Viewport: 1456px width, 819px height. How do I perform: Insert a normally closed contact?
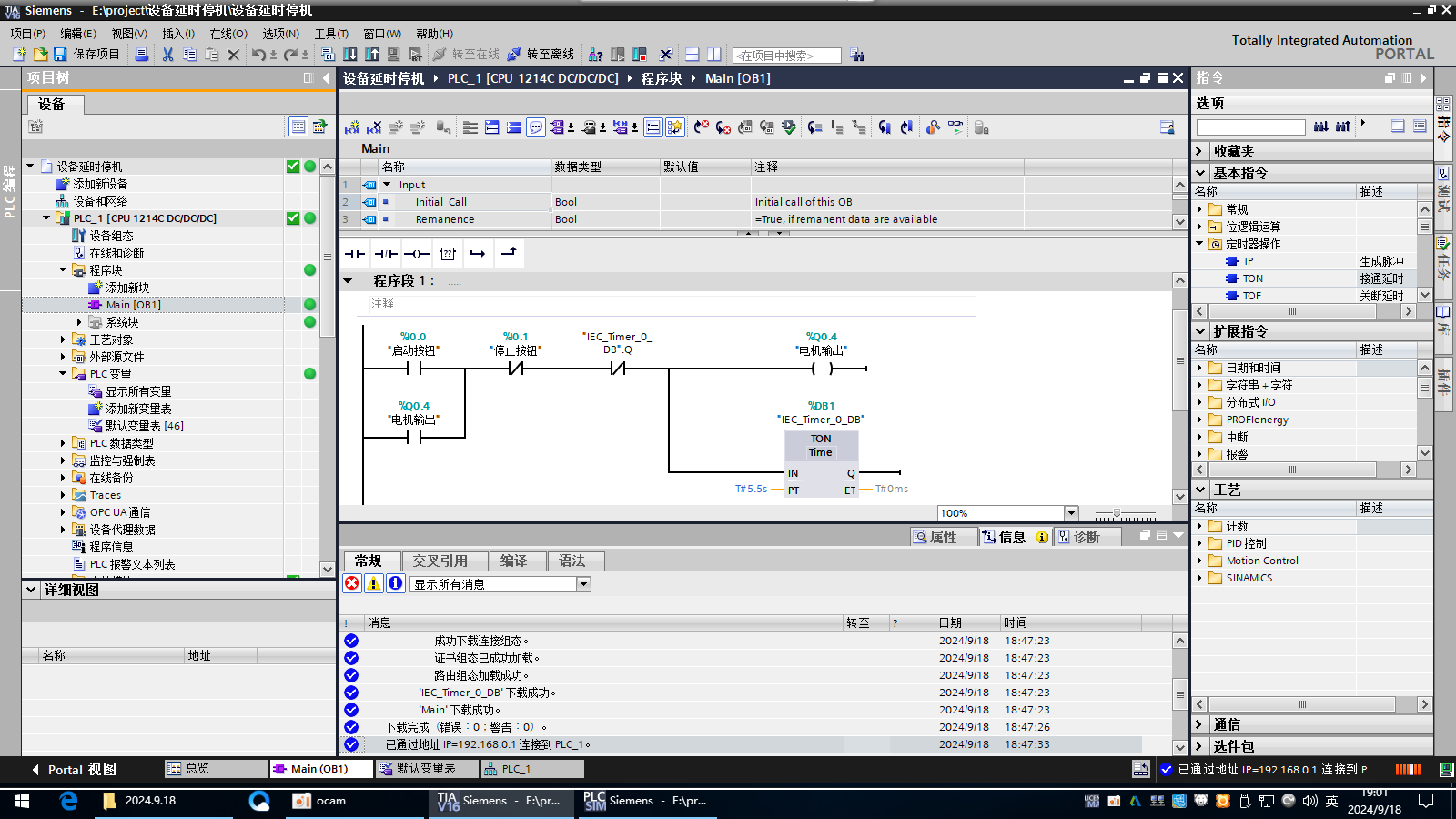coord(386,253)
